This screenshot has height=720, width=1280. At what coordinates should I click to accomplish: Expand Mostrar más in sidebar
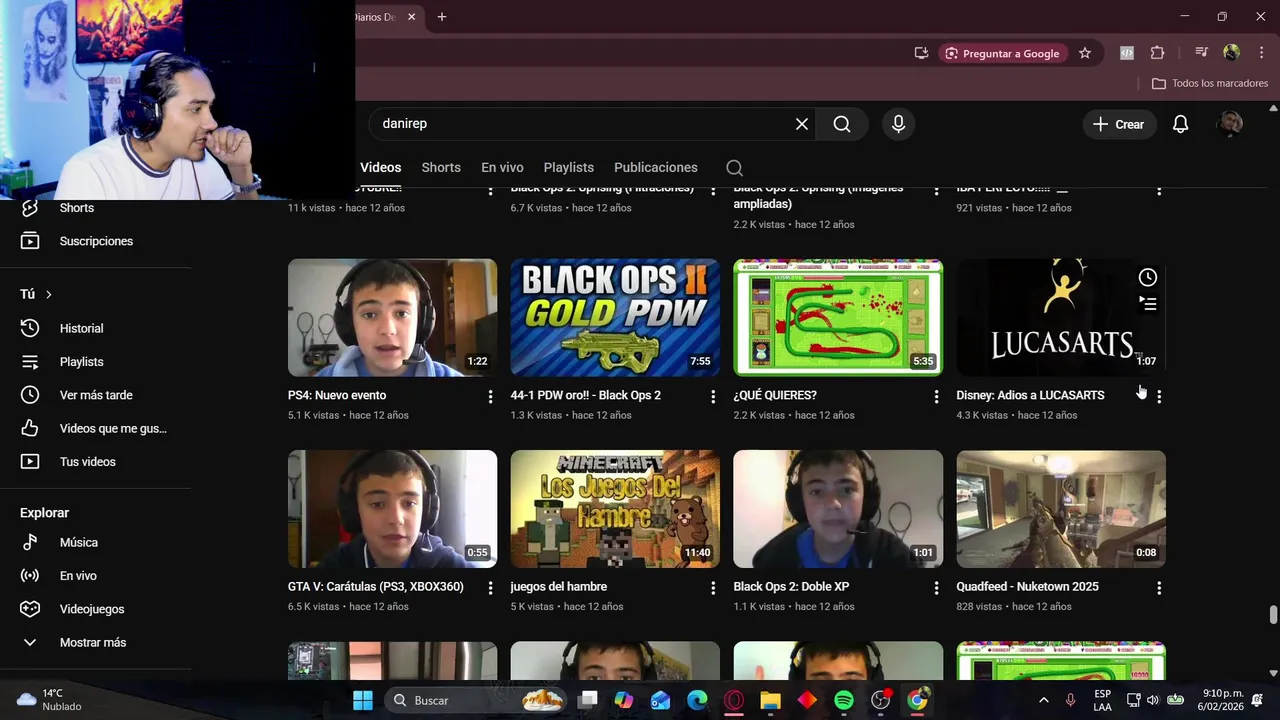coord(95,643)
